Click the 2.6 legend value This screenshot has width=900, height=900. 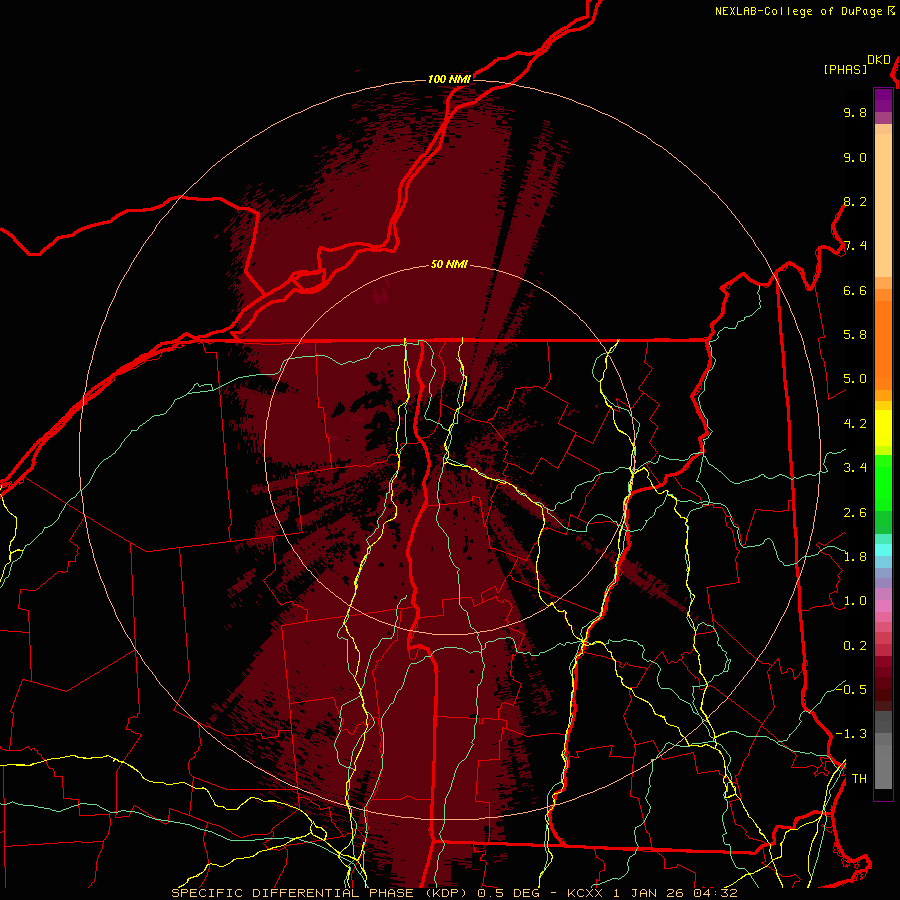[855, 513]
